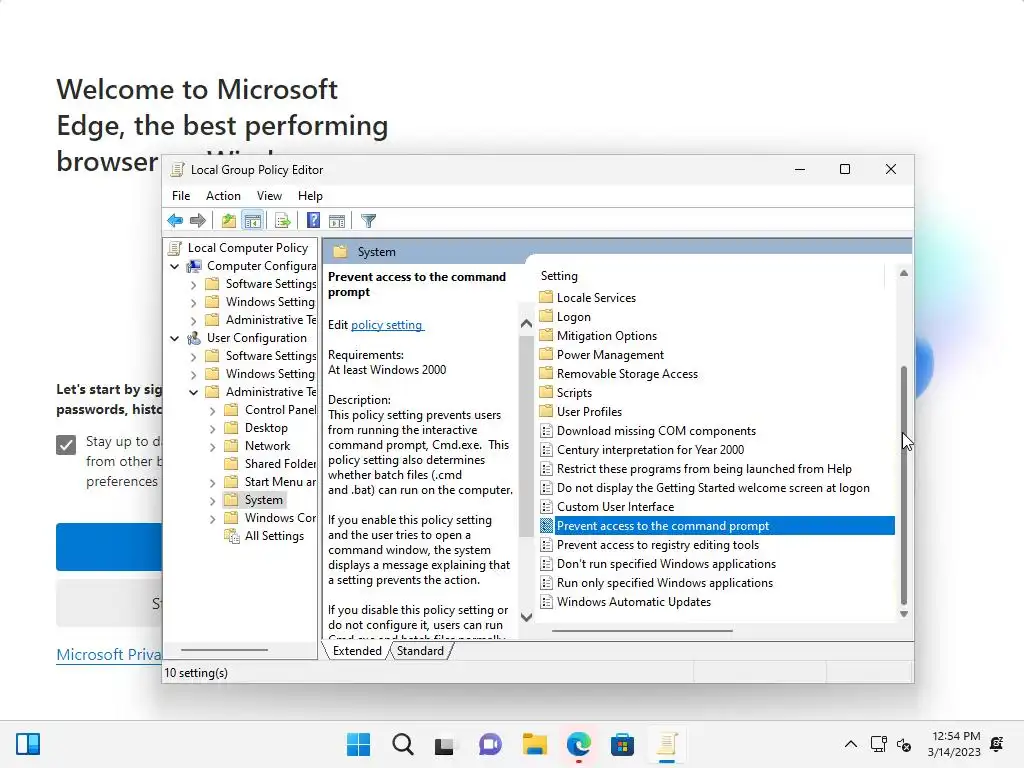Screen dimensions: 1024x768
Task: Select Power Management folder
Action: pyautogui.click(x=610, y=355)
